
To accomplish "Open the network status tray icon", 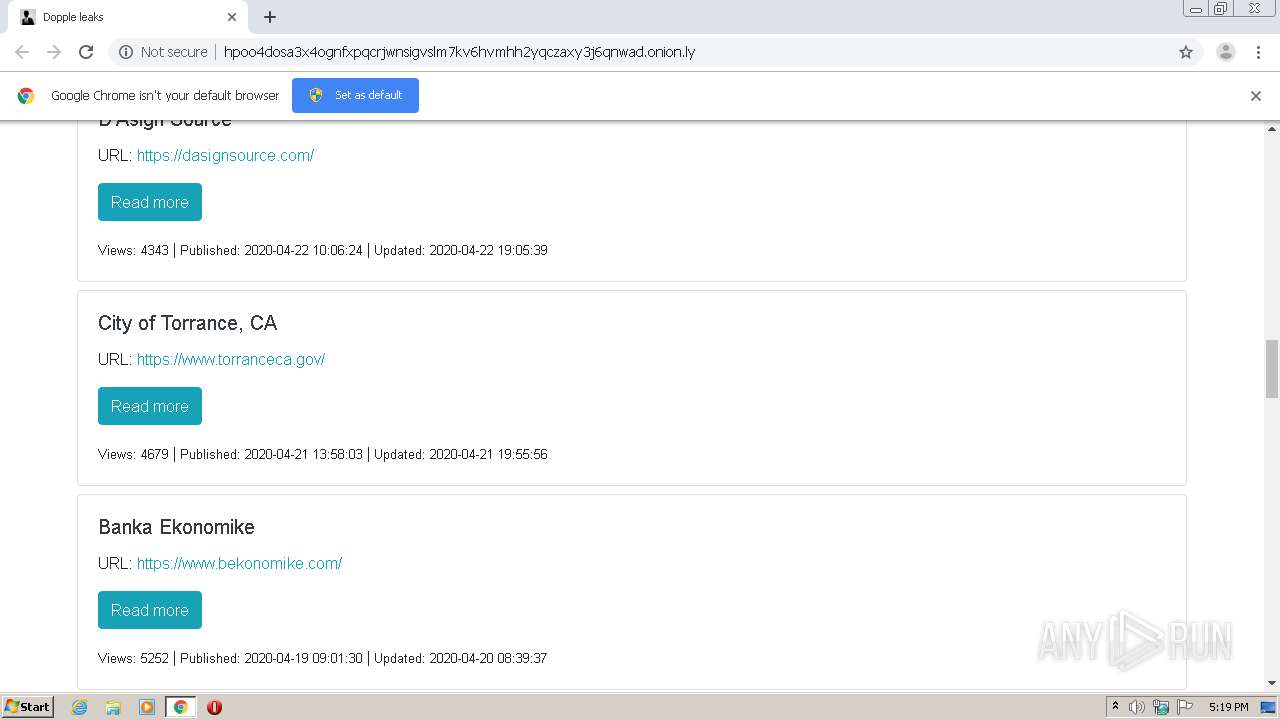I will click(x=1161, y=707).
